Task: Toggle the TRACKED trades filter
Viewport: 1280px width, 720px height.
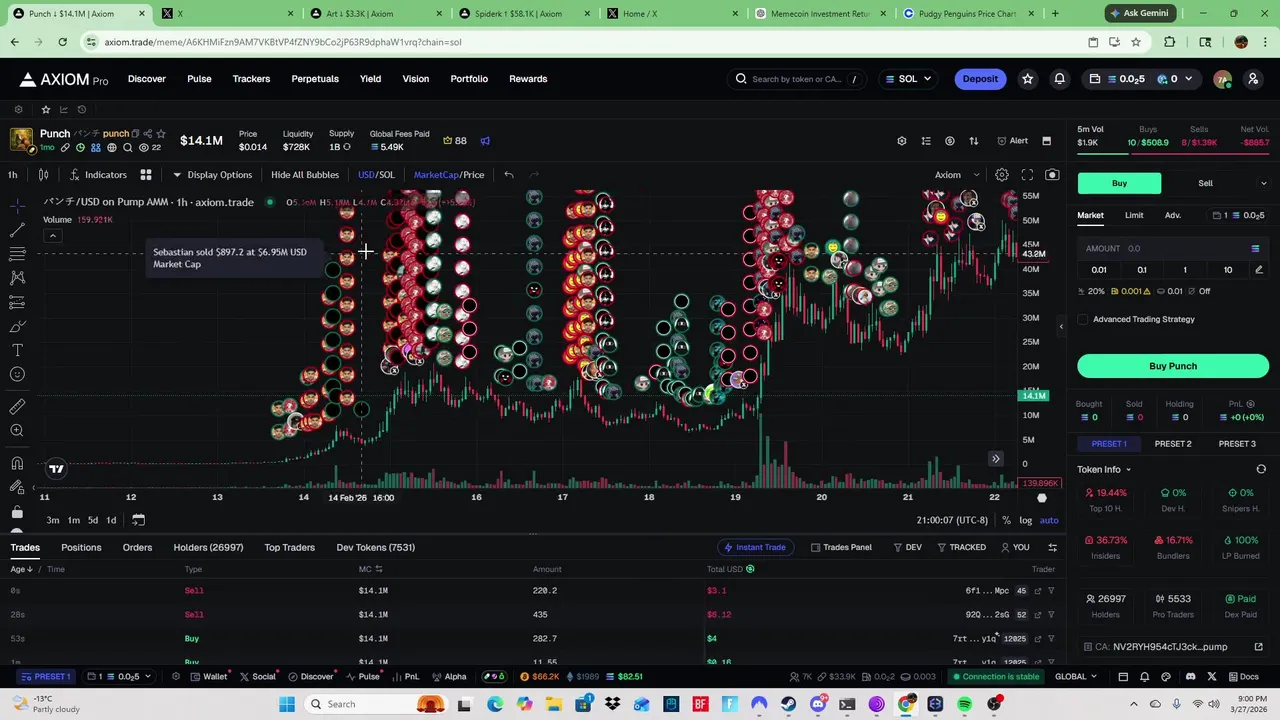Action: pos(961,547)
